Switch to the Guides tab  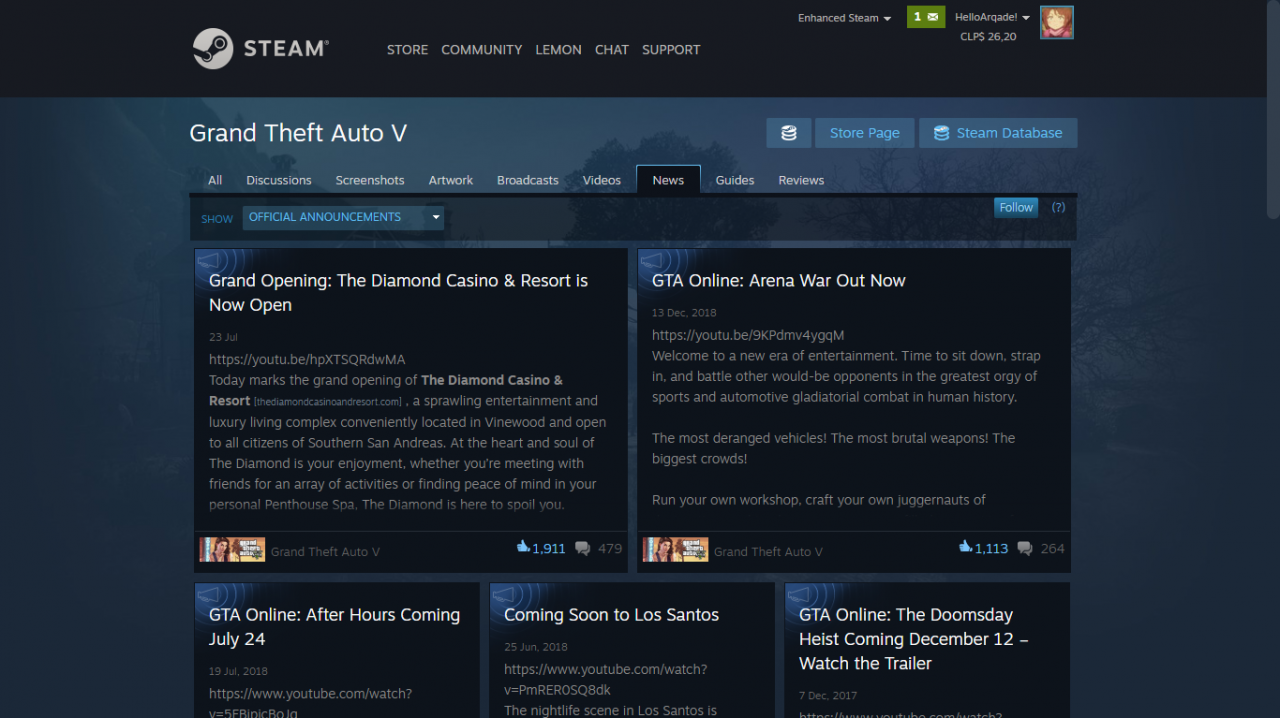point(735,180)
